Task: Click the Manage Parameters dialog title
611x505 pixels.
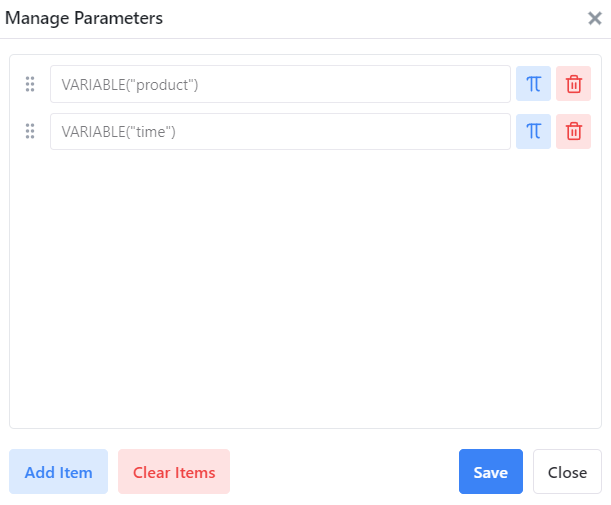Action: click(x=84, y=18)
